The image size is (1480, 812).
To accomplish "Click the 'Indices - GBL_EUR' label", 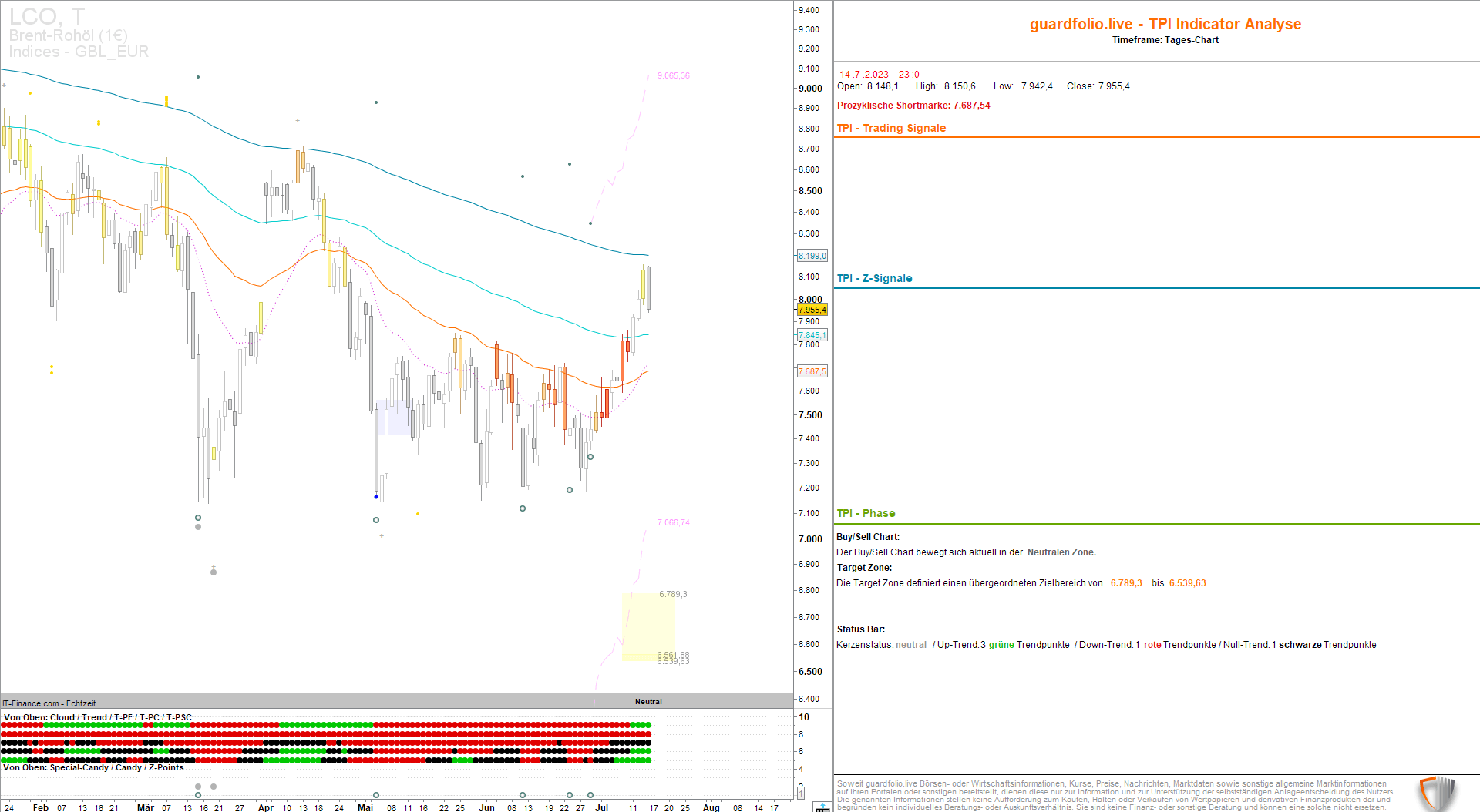I will coord(79,52).
